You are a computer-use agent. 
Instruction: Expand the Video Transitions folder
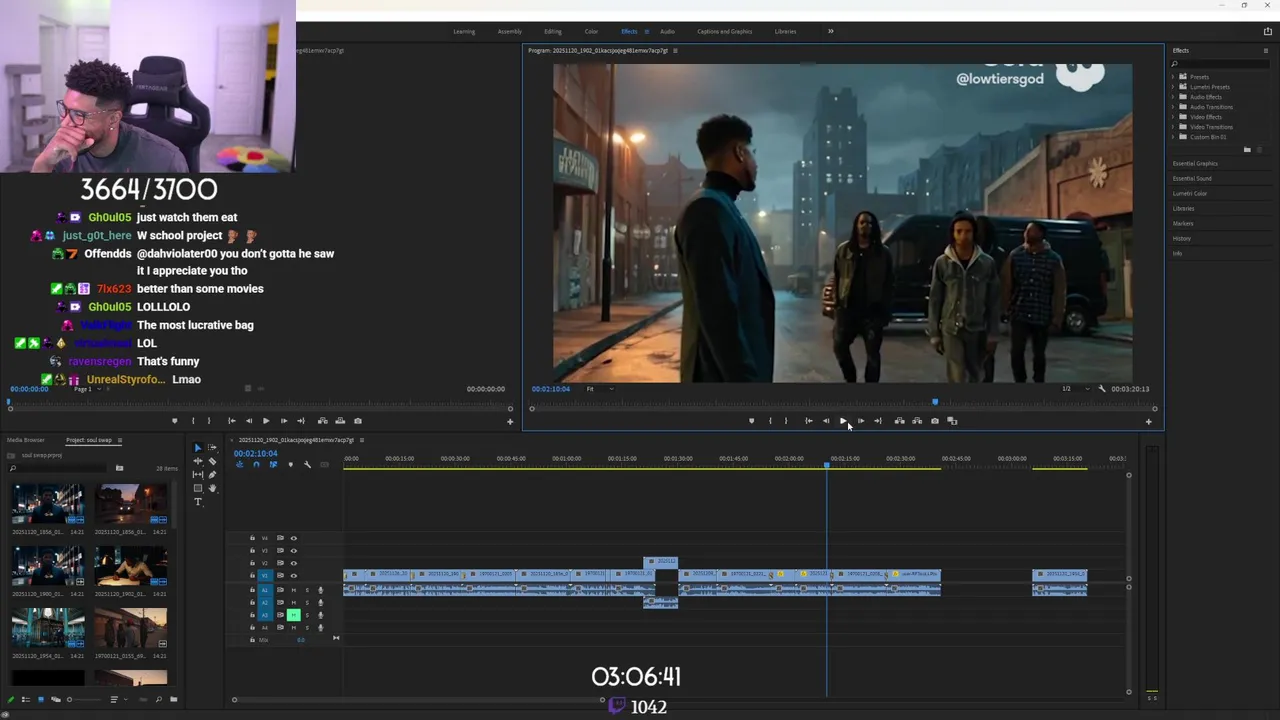click(1173, 127)
